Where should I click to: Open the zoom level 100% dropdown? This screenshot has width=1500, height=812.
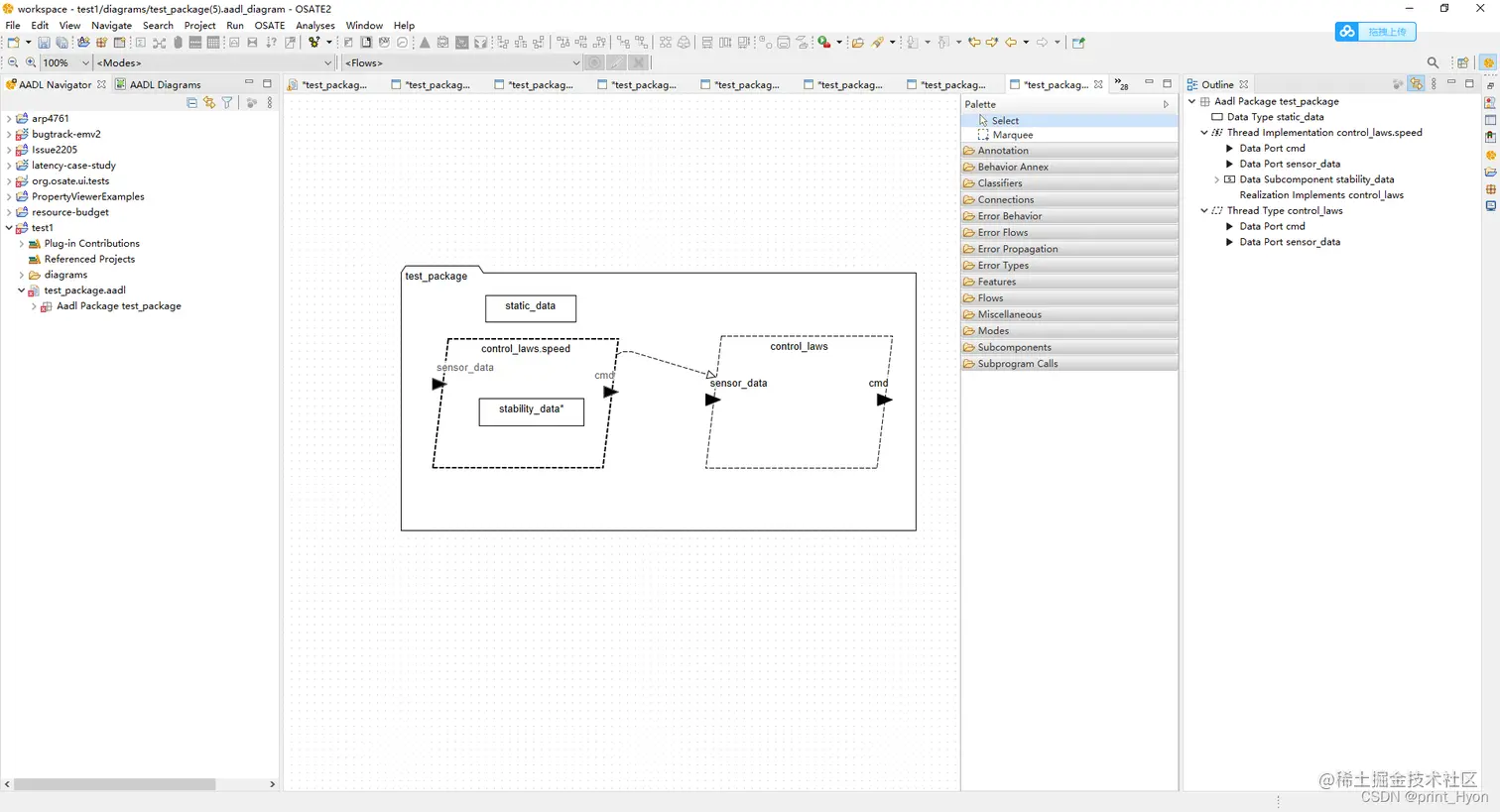coord(85,62)
